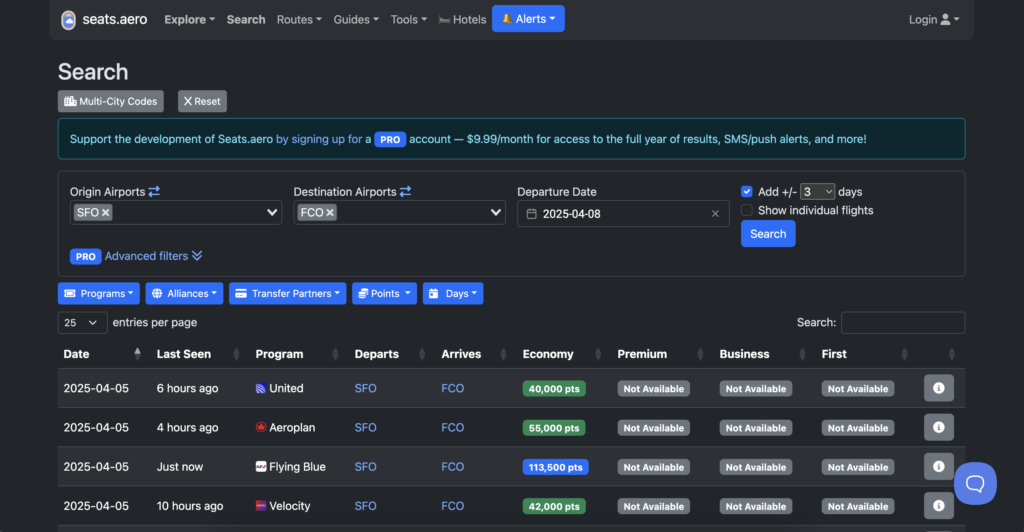1024x532 pixels.
Task: Go to Hotels page
Action: (462, 20)
